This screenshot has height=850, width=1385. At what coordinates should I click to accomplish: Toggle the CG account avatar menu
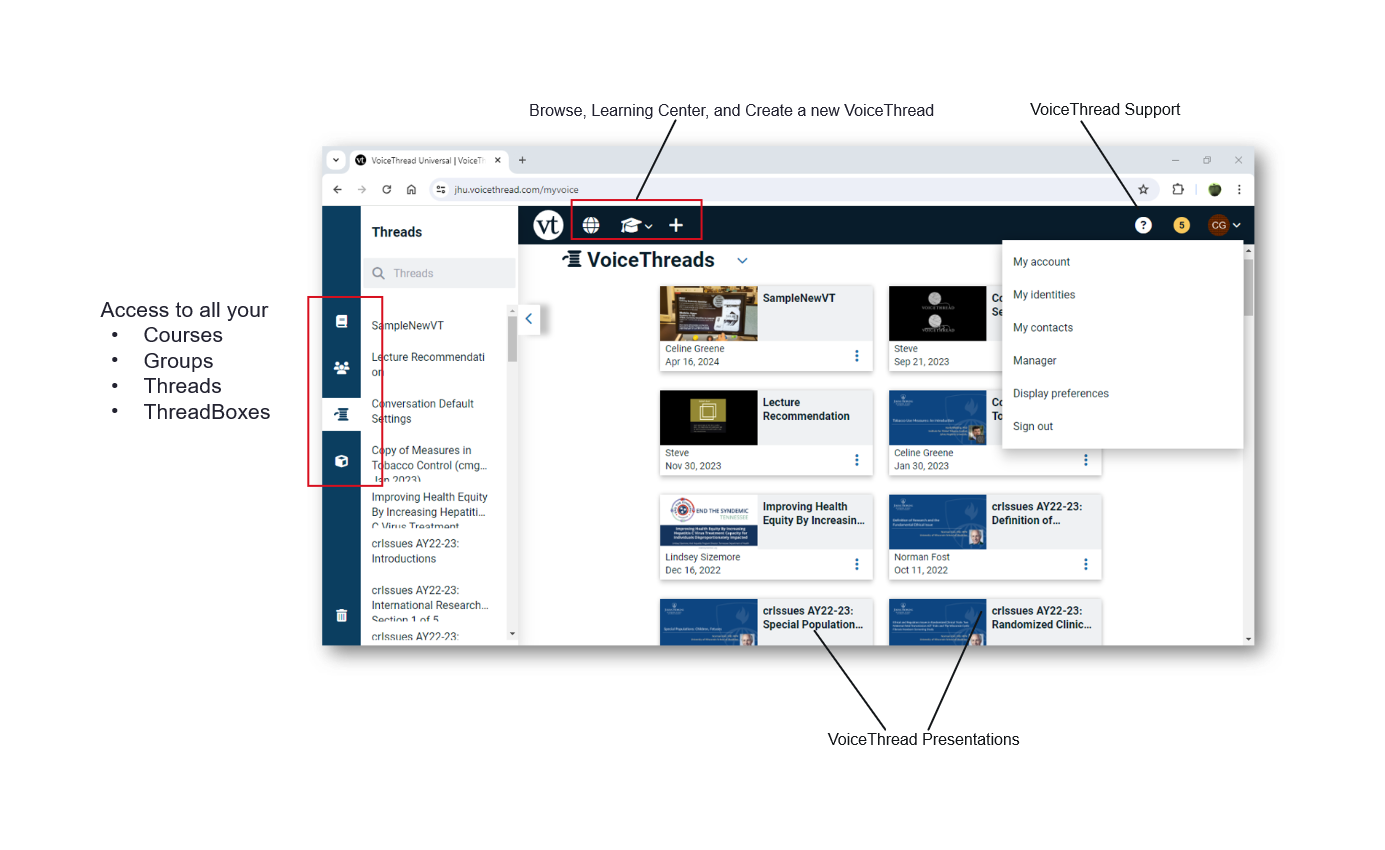point(1224,225)
